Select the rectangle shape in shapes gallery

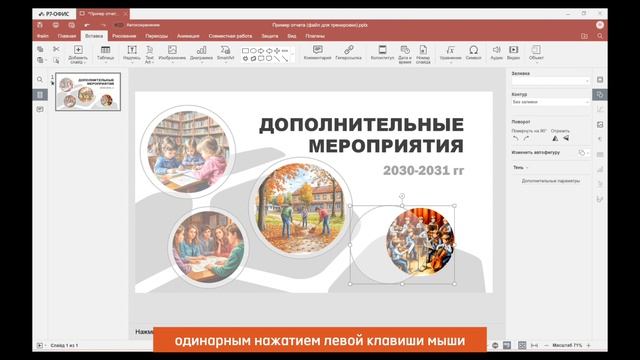tap(245, 51)
